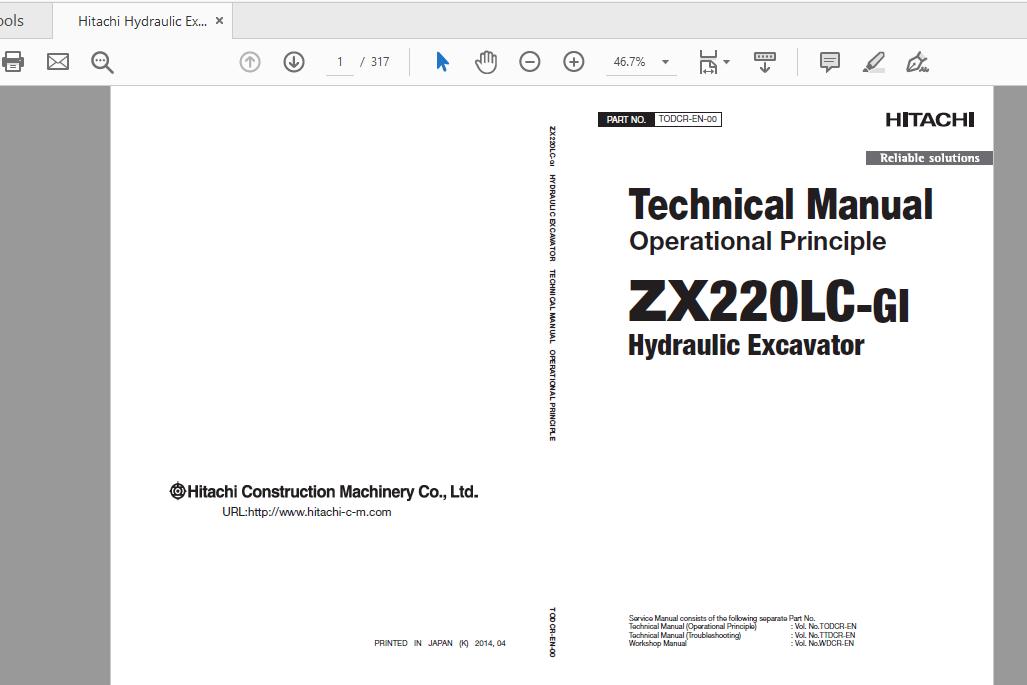1027x685 pixels.
Task: Send file by email envelope icon
Action: point(58,62)
